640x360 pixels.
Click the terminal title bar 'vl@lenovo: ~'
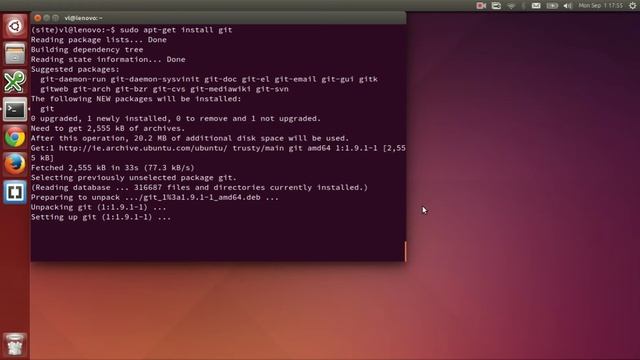coord(83,18)
